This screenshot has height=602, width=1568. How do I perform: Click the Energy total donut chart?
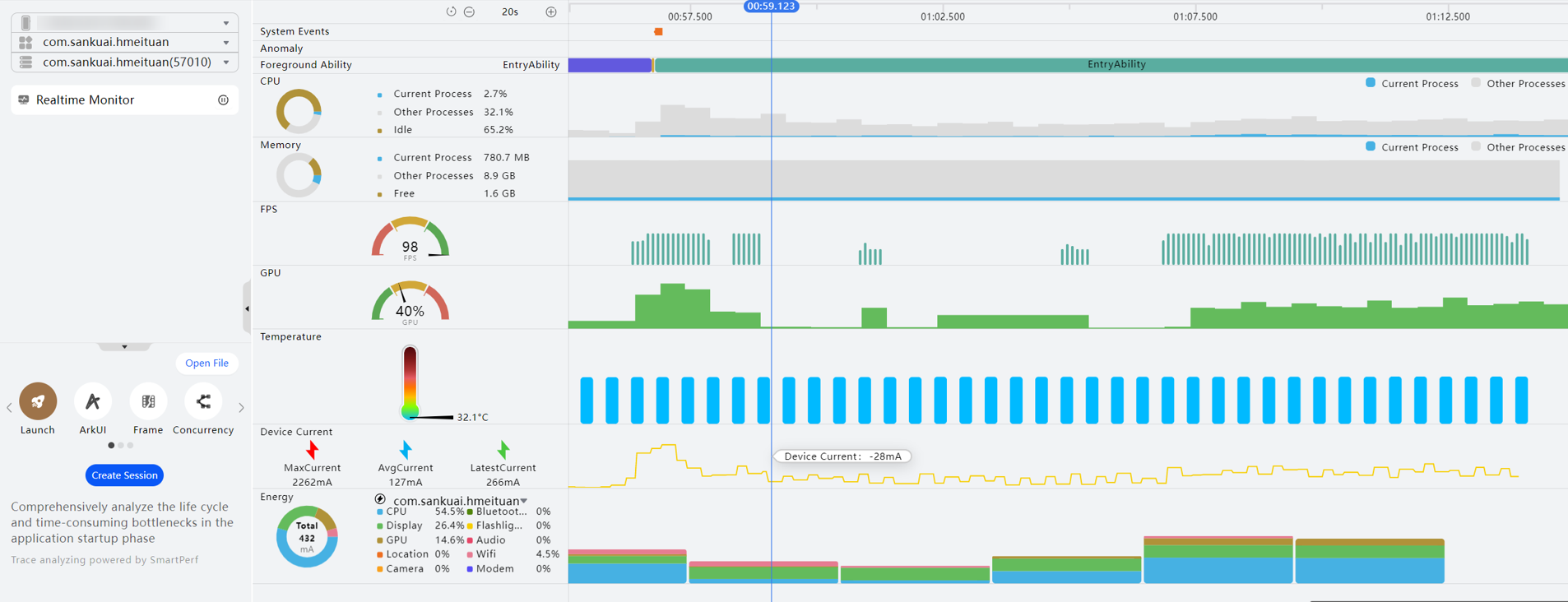click(307, 537)
